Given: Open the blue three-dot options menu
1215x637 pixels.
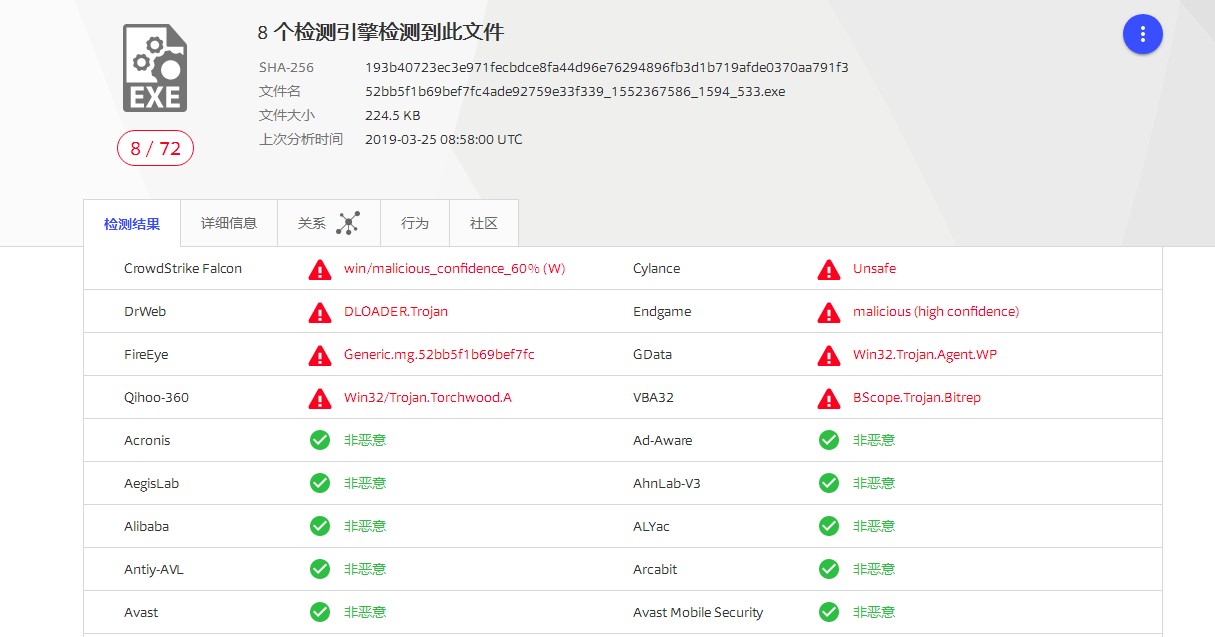Looking at the screenshot, I should [1142, 35].
